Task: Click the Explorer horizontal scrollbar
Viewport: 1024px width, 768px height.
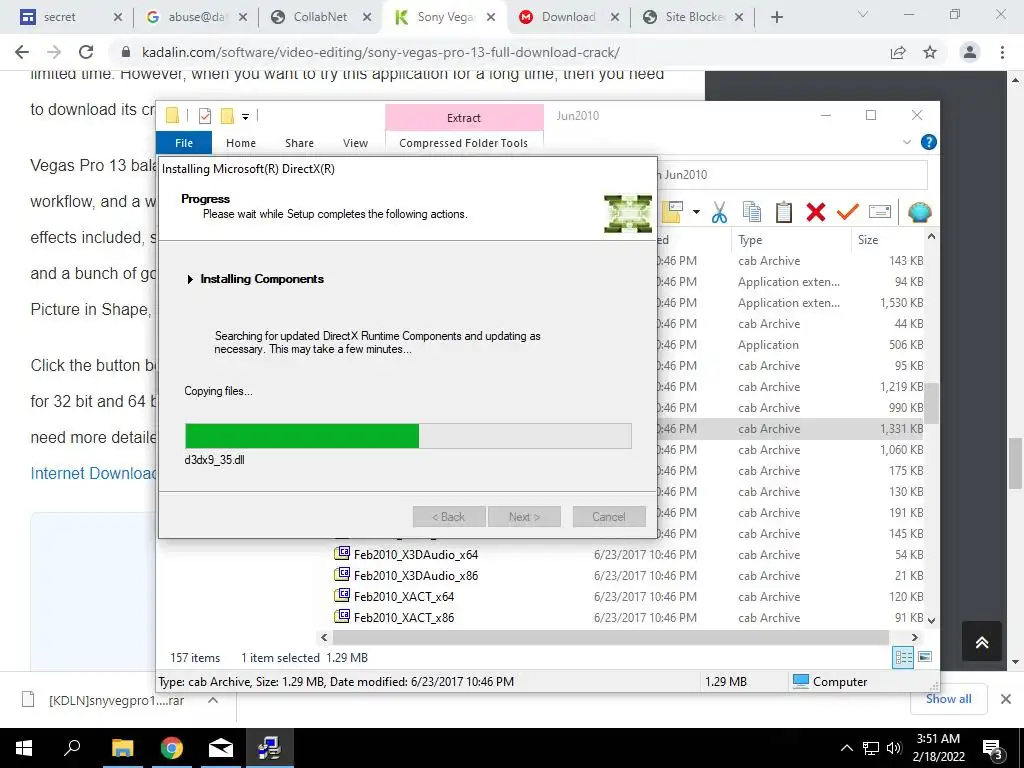Action: 611,637
